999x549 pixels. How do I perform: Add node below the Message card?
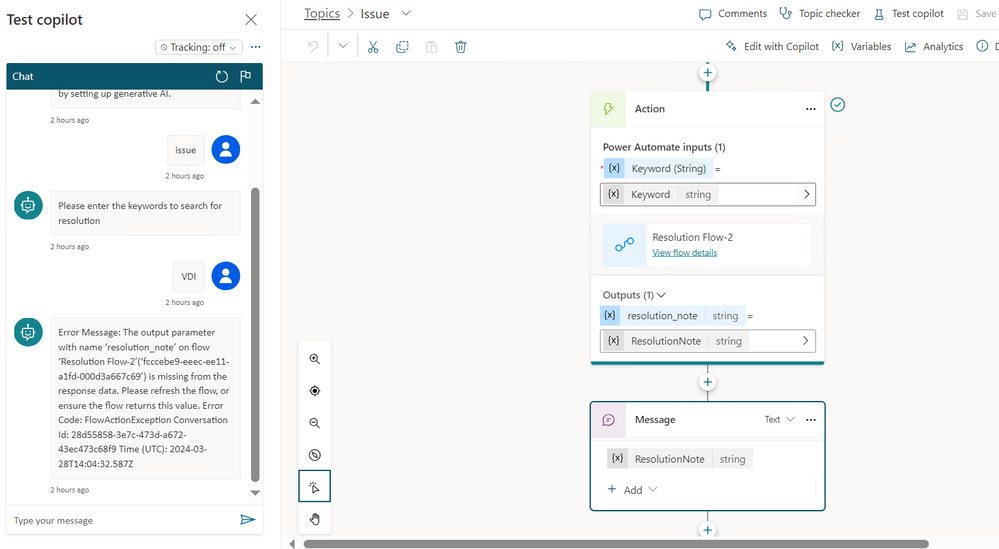click(x=707, y=530)
